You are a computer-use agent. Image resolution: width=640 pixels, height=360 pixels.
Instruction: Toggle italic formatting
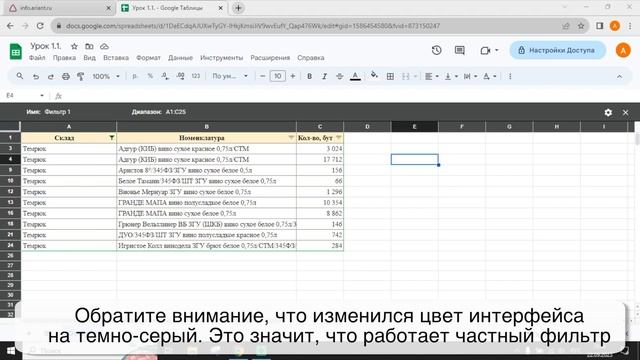click(324, 76)
